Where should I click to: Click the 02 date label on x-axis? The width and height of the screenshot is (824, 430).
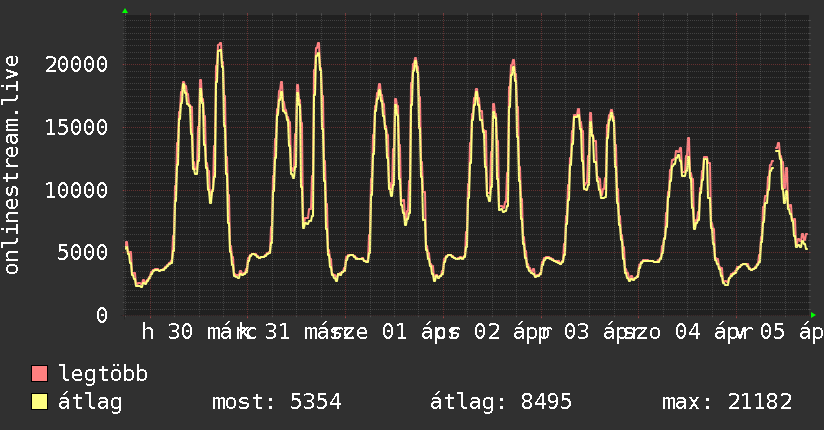(x=487, y=332)
